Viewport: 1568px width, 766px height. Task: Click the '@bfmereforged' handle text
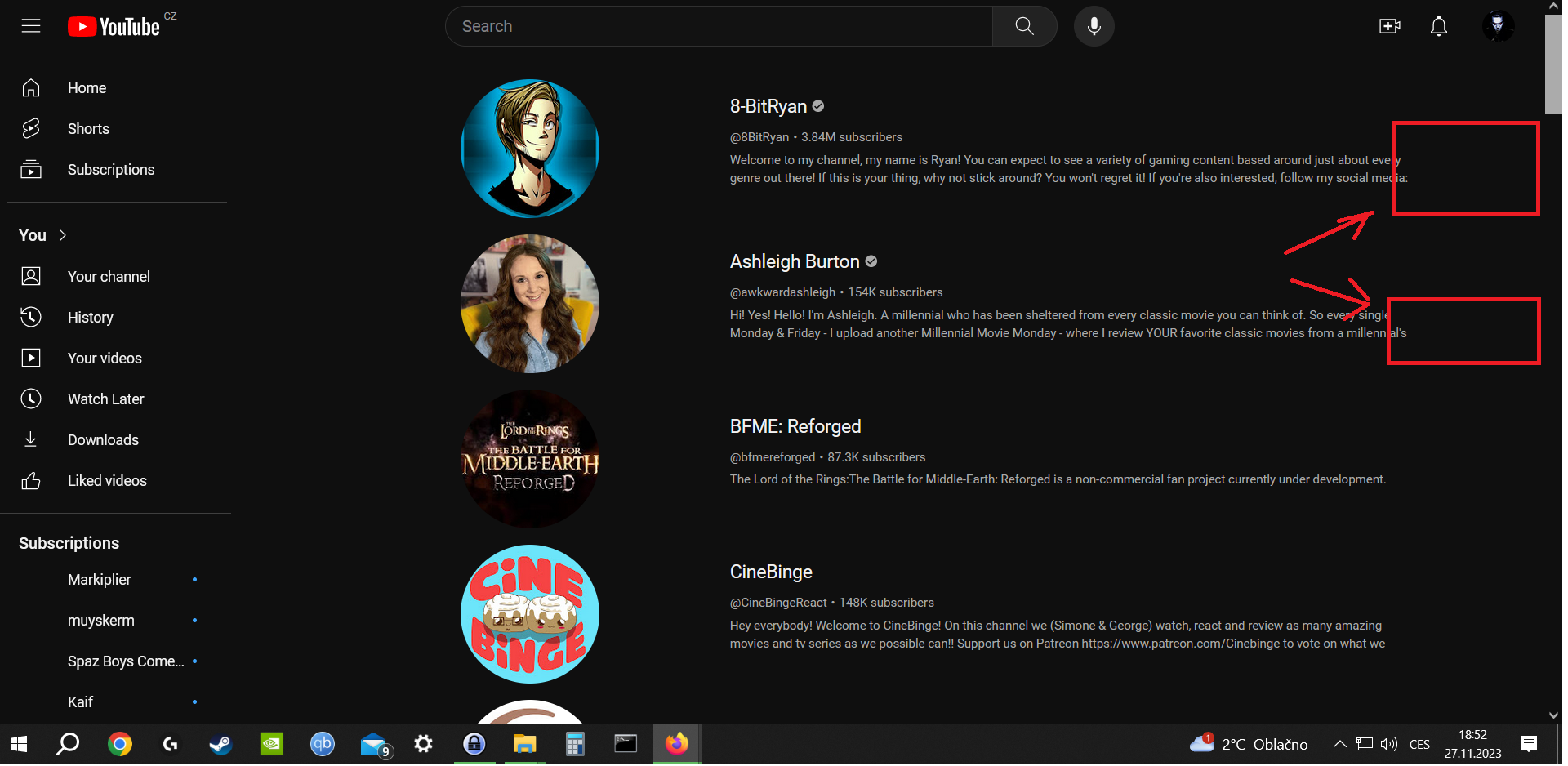click(773, 457)
